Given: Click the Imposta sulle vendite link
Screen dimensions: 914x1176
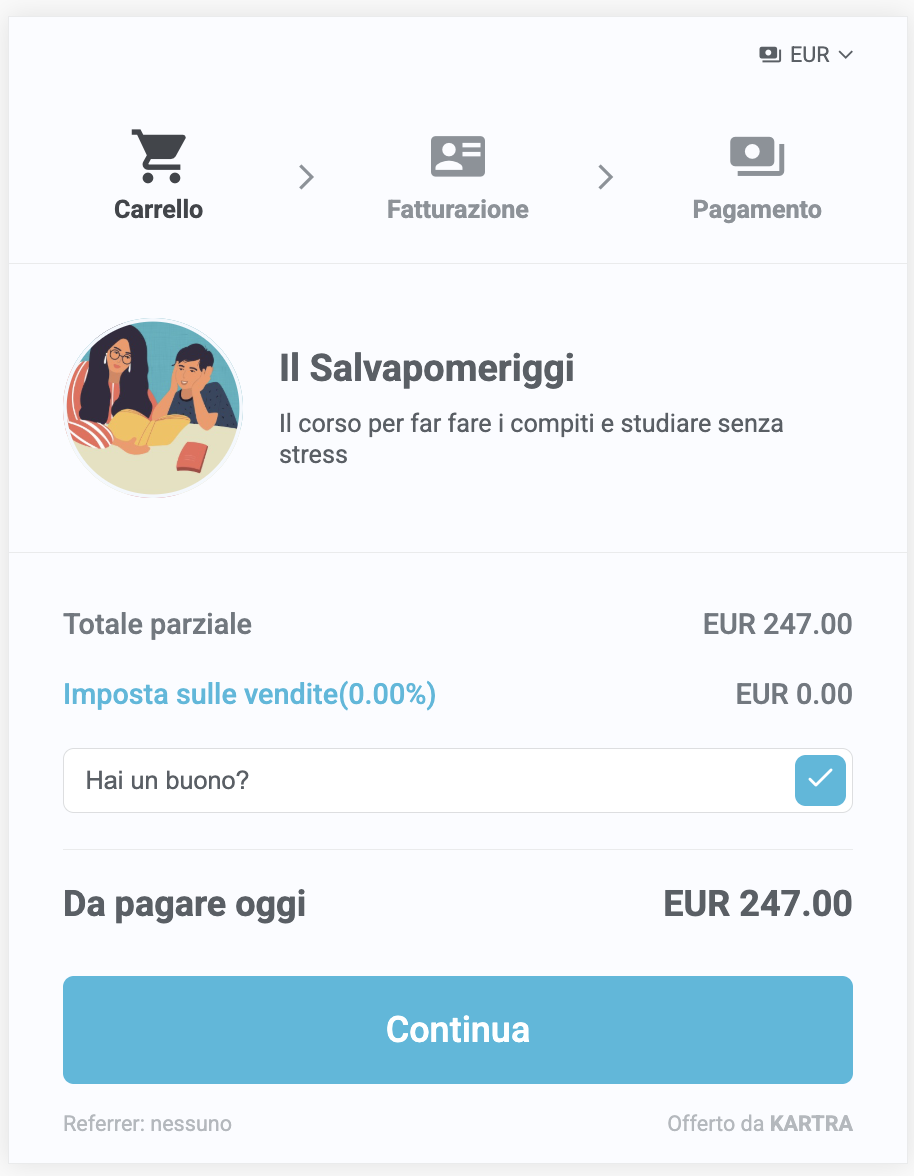Looking at the screenshot, I should click(249, 694).
